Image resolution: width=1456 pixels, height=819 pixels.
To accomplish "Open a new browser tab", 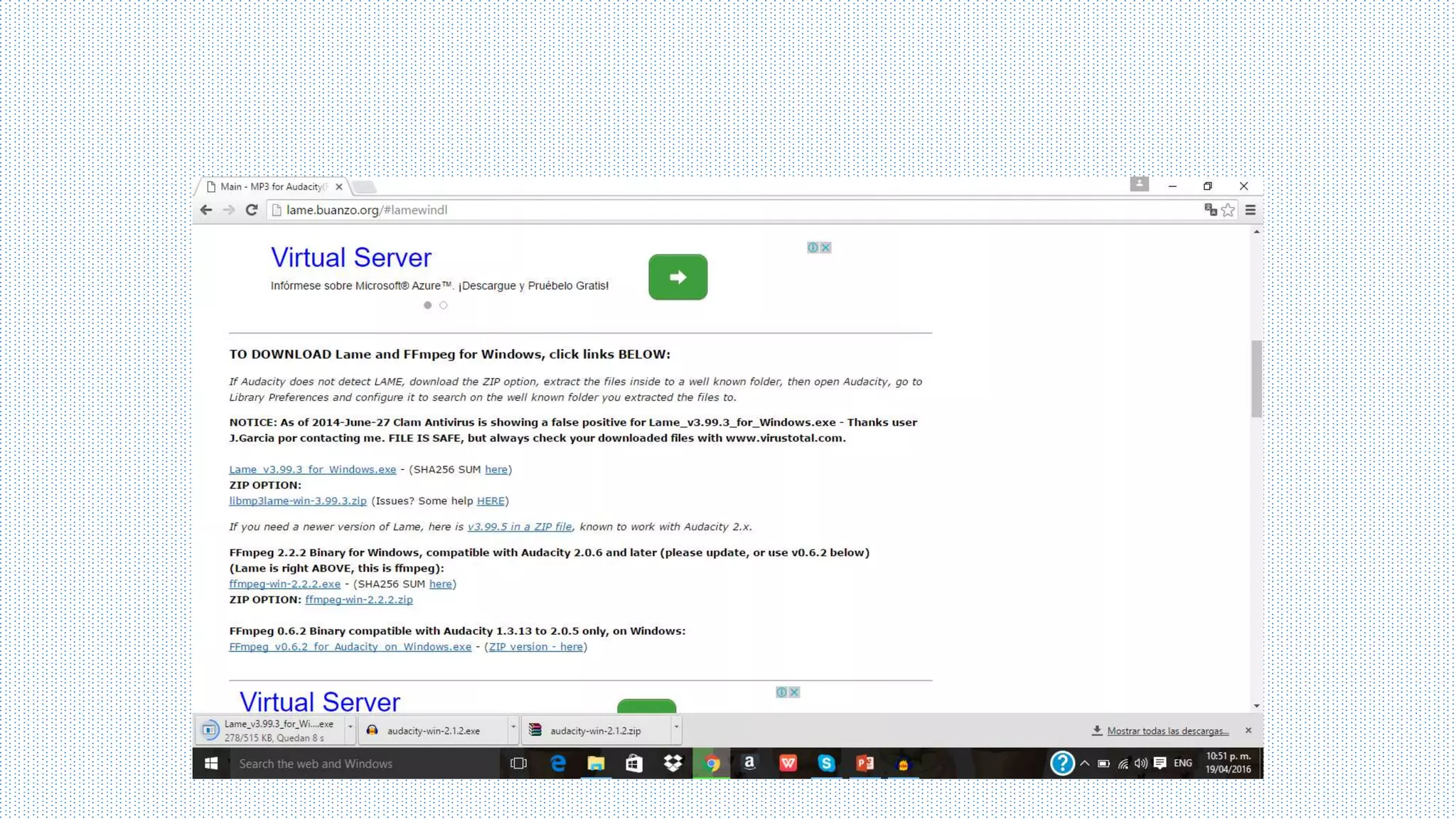I will click(x=364, y=187).
